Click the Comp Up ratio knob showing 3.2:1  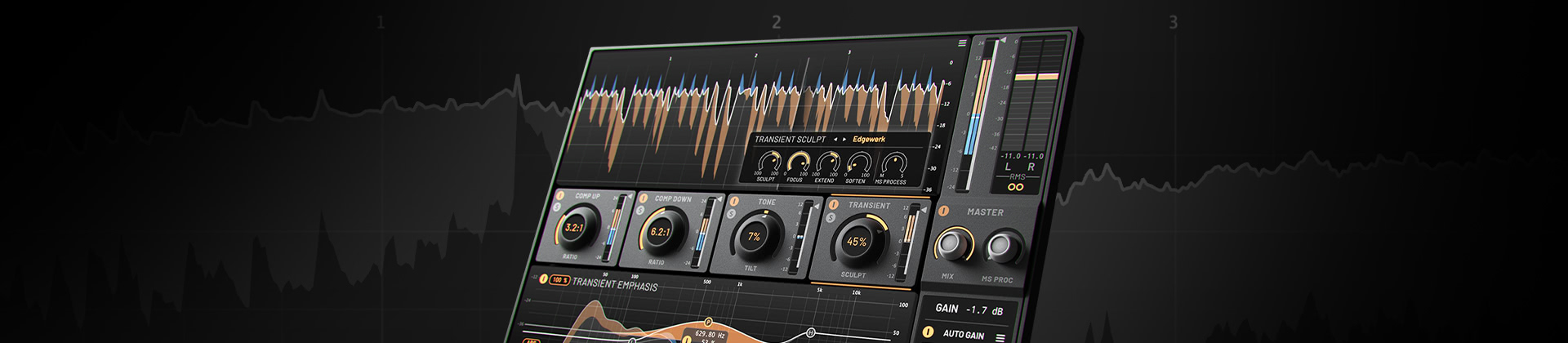click(575, 228)
